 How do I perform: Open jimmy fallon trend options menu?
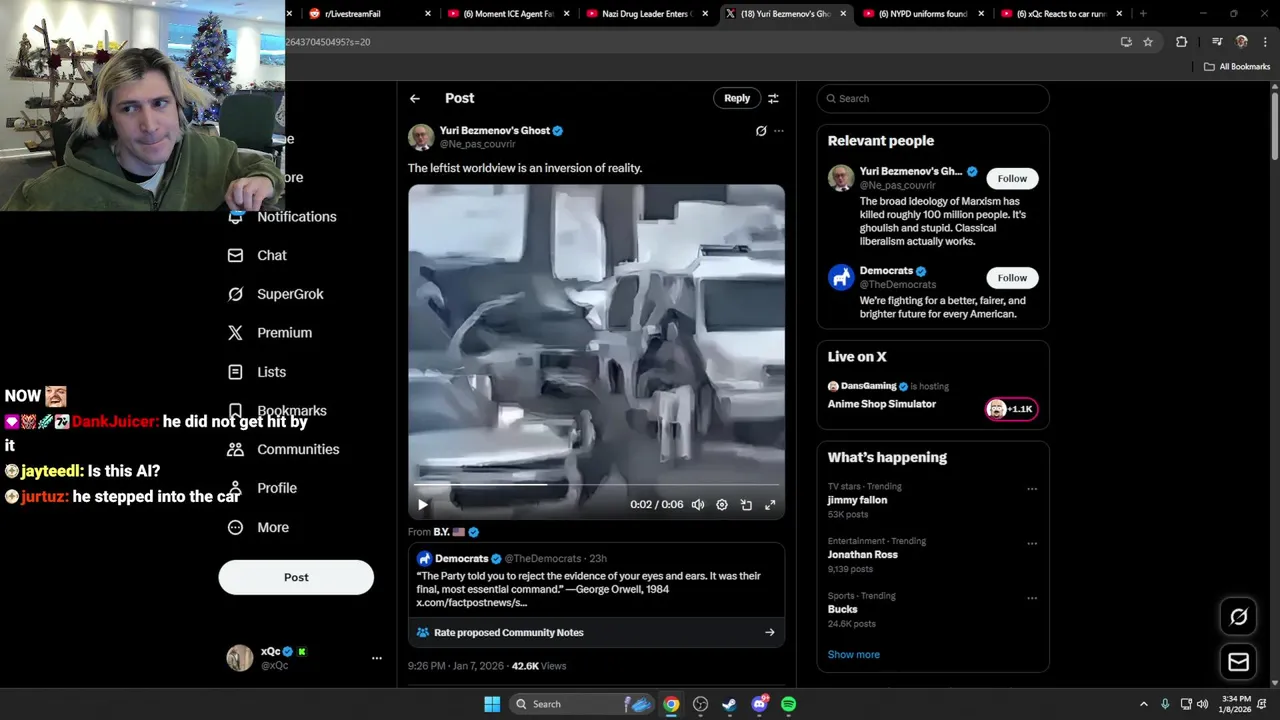point(1032,489)
